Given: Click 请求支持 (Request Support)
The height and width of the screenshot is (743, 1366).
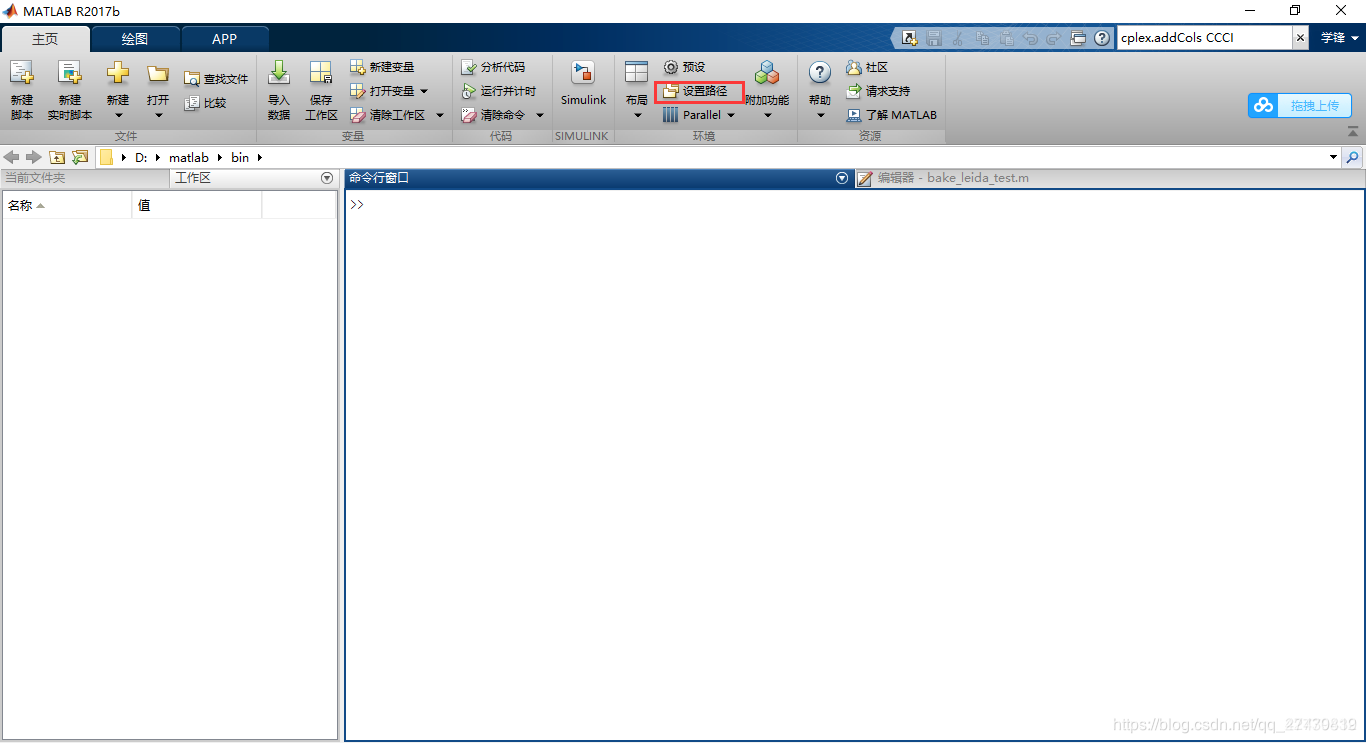Looking at the screenshot, I should coord(878,91).
